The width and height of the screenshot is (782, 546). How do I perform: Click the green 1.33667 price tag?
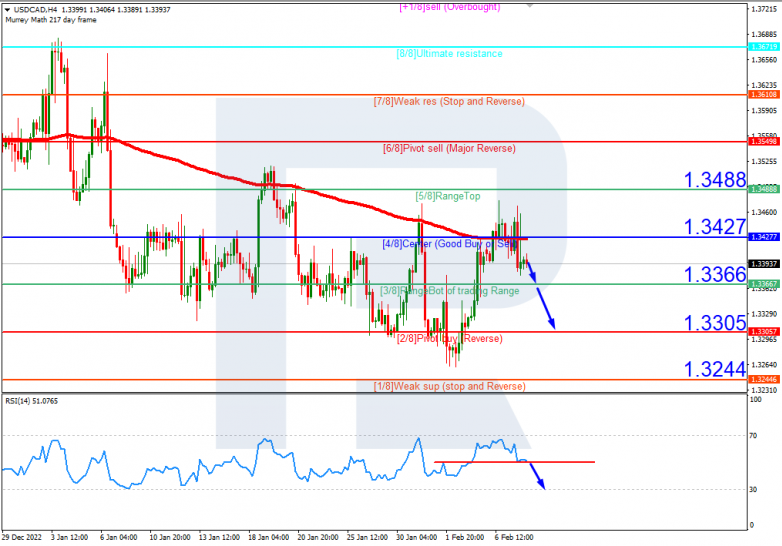point(764,284)
